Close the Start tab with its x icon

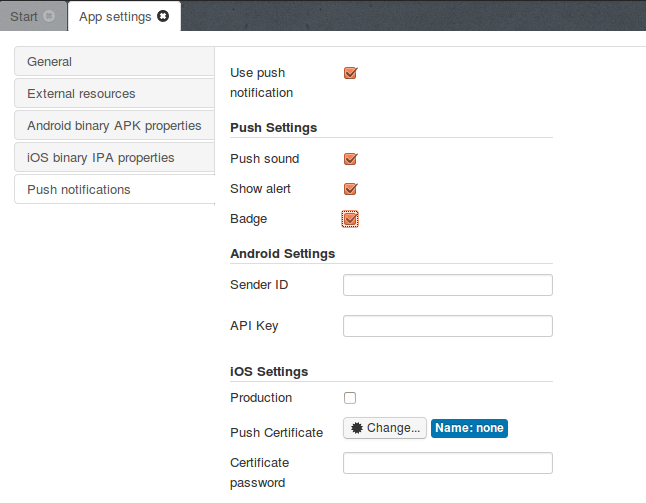point(50,16)
